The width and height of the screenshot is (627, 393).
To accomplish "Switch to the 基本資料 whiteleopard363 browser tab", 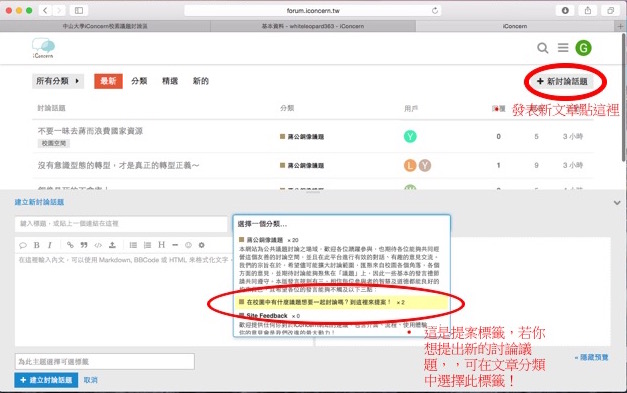I will tap(313, 26).
